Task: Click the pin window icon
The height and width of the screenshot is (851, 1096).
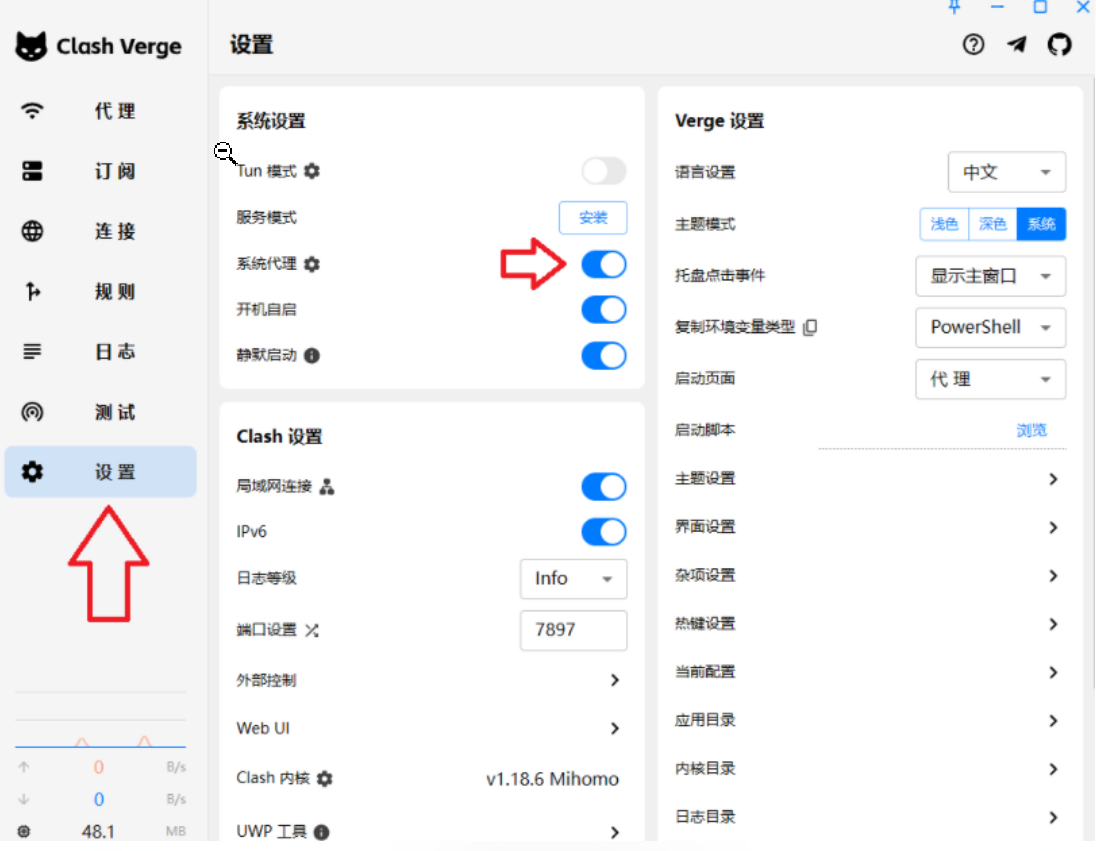Action: tap(954, 7)
